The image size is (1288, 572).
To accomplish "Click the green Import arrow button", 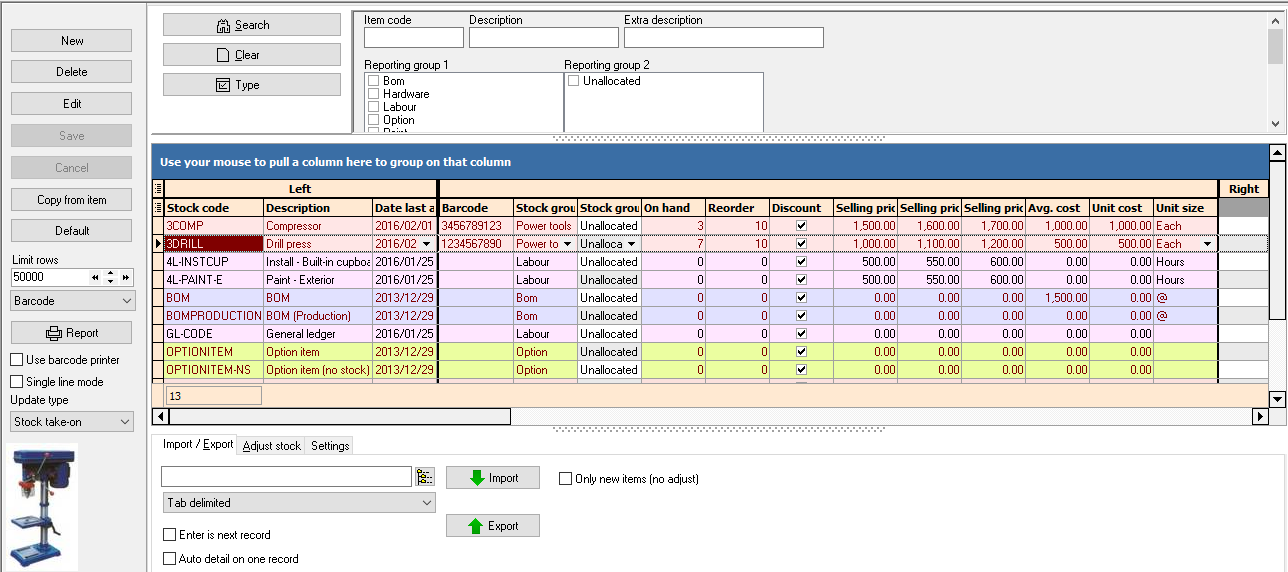I will [x=492, y=478].
